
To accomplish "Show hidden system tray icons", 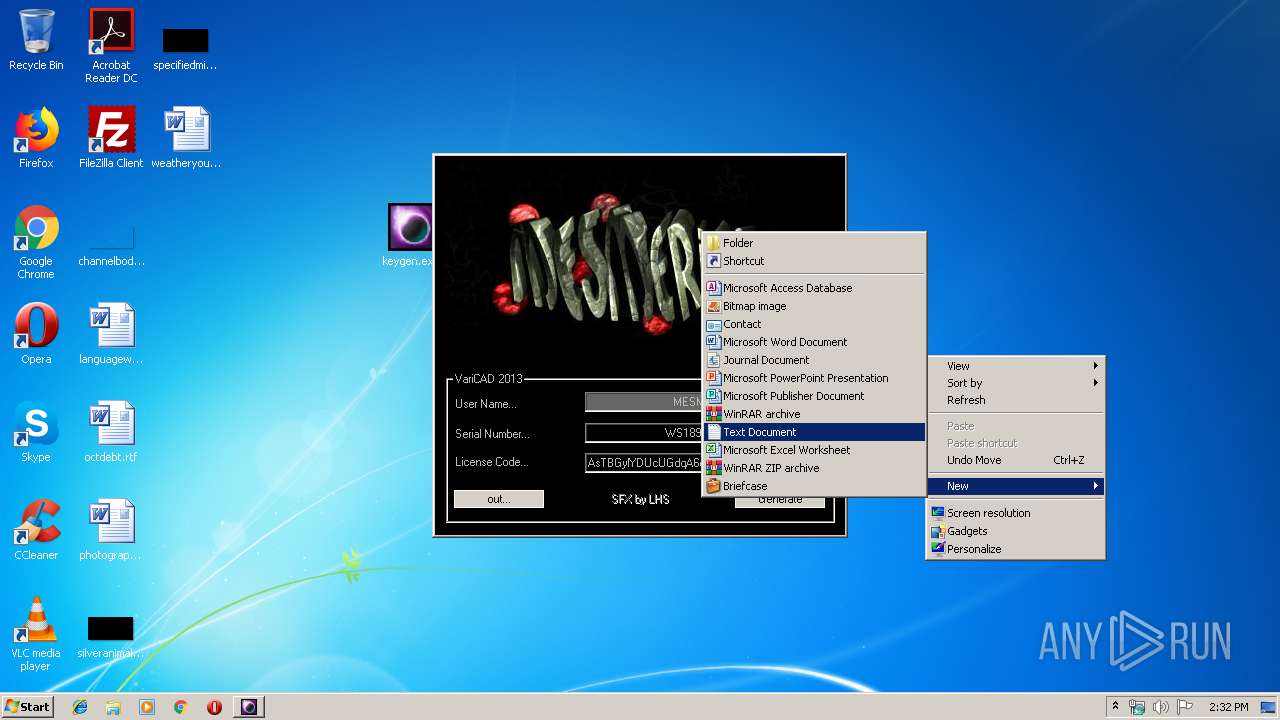I will [x=1115, y=707].
